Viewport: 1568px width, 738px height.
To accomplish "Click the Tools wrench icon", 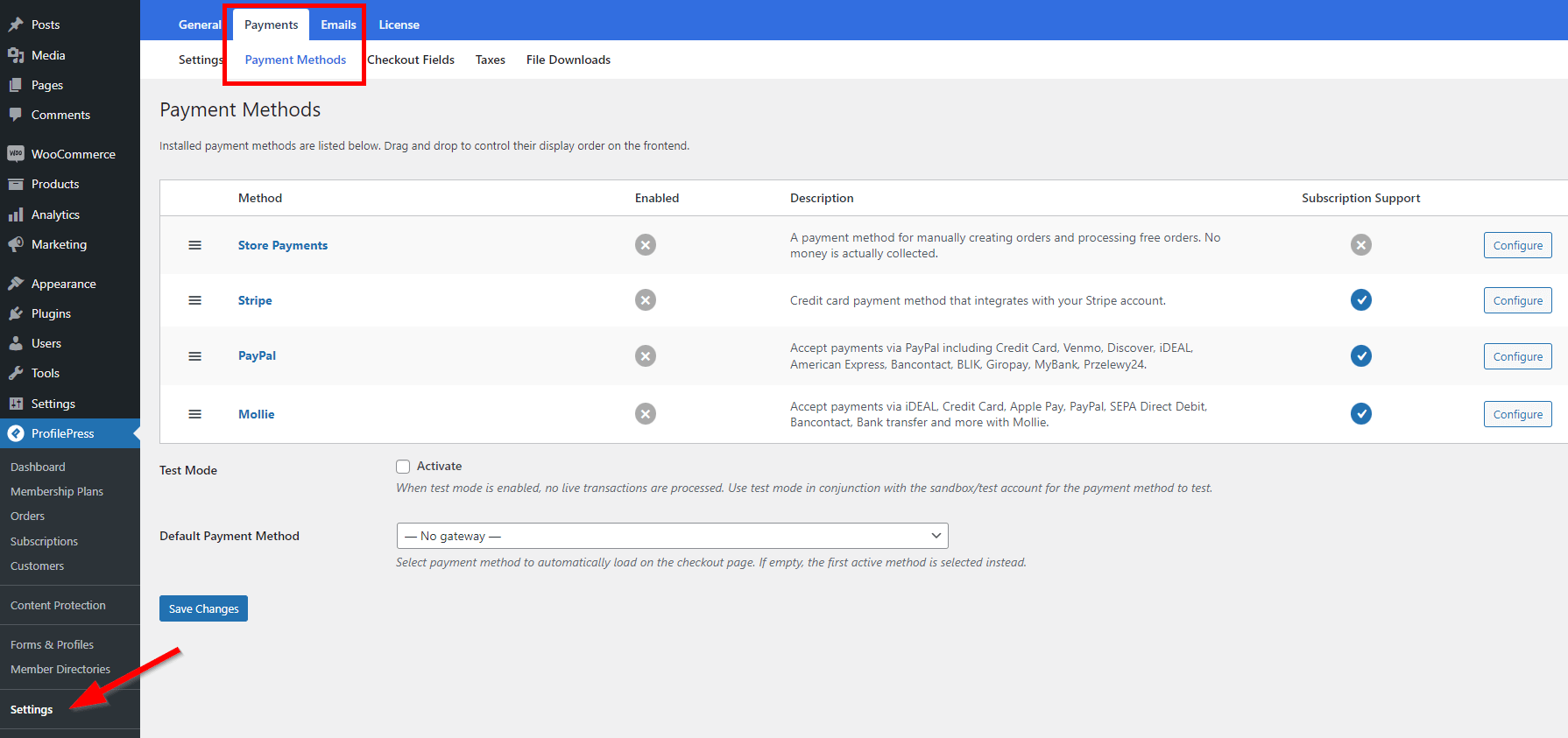I will click(x=16, y=373).
